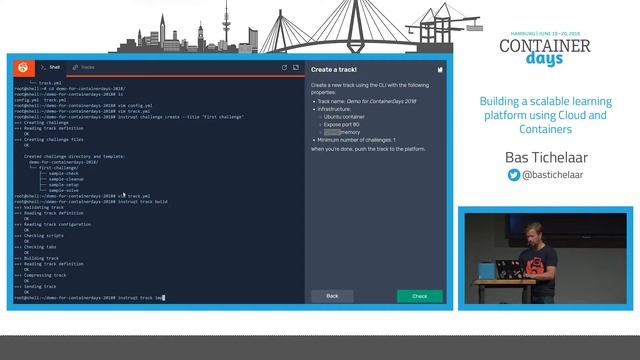Click the notes icon beside Create a track
Image resolution: width=640 pixels, height=360 pixels.
[440, 70]
